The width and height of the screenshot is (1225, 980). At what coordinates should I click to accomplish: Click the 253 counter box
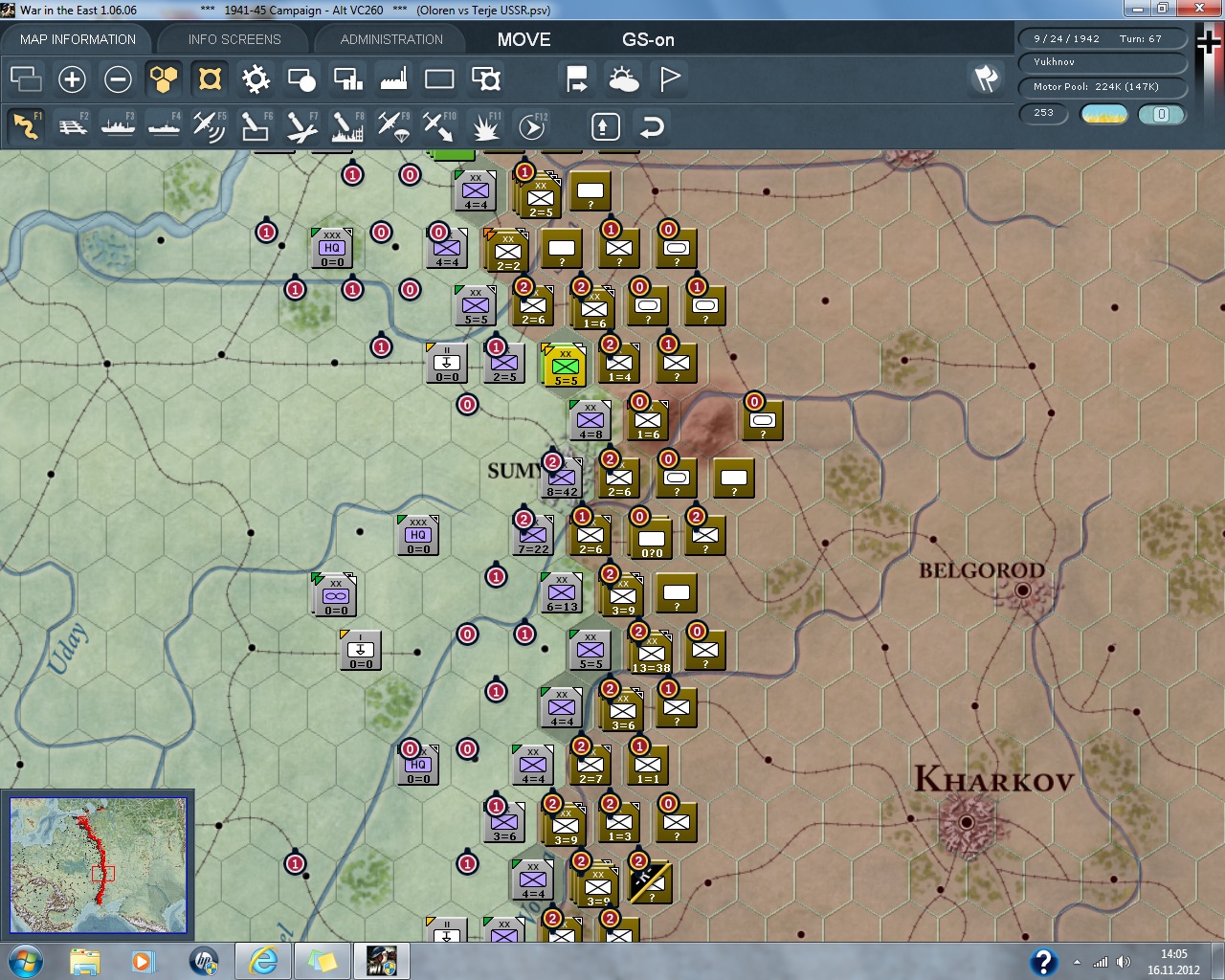1043,114
